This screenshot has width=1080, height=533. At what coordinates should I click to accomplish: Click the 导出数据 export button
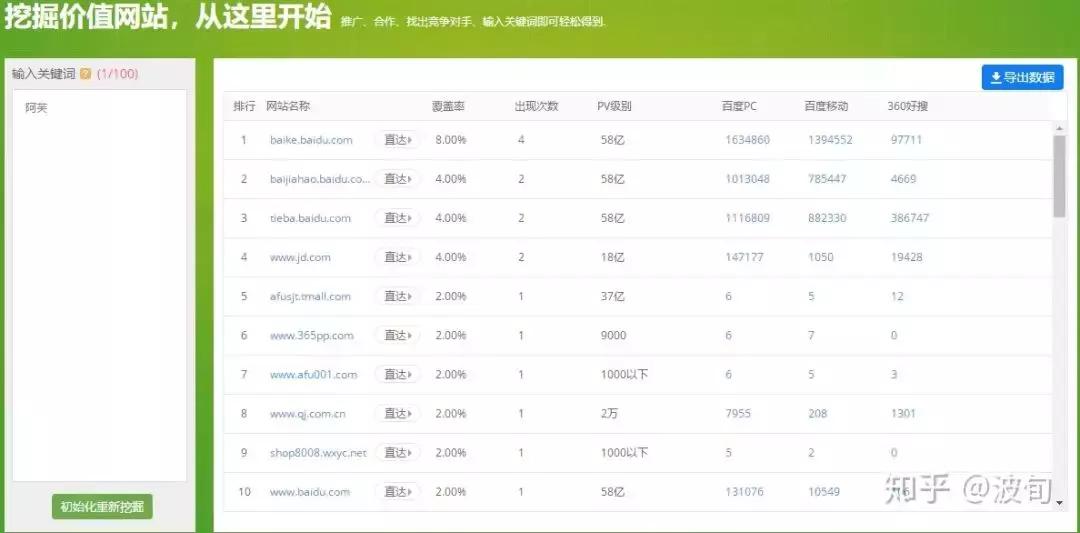1022,77
